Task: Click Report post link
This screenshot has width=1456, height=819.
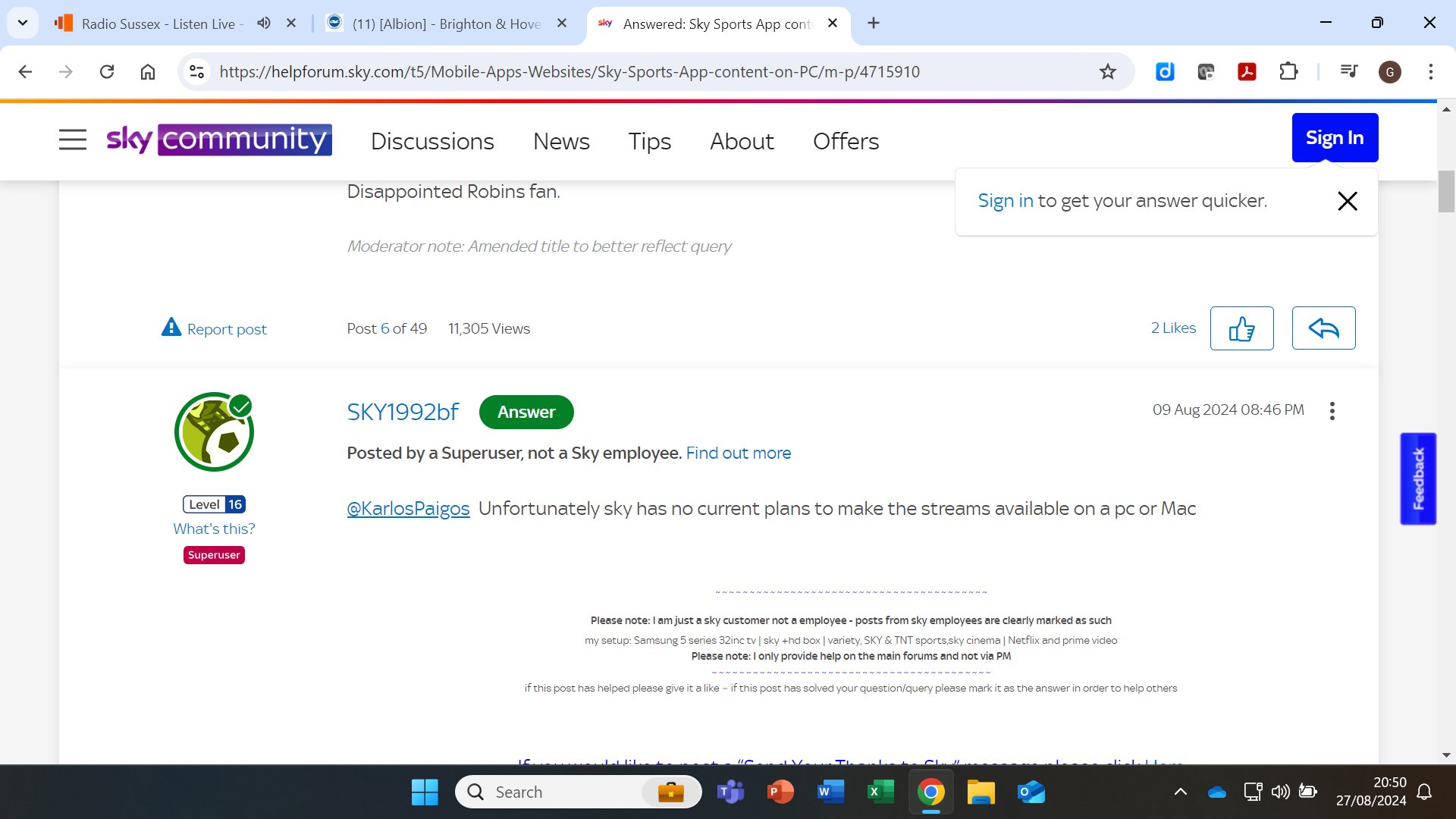Action: pyautogui.click(x=214, y=328)
